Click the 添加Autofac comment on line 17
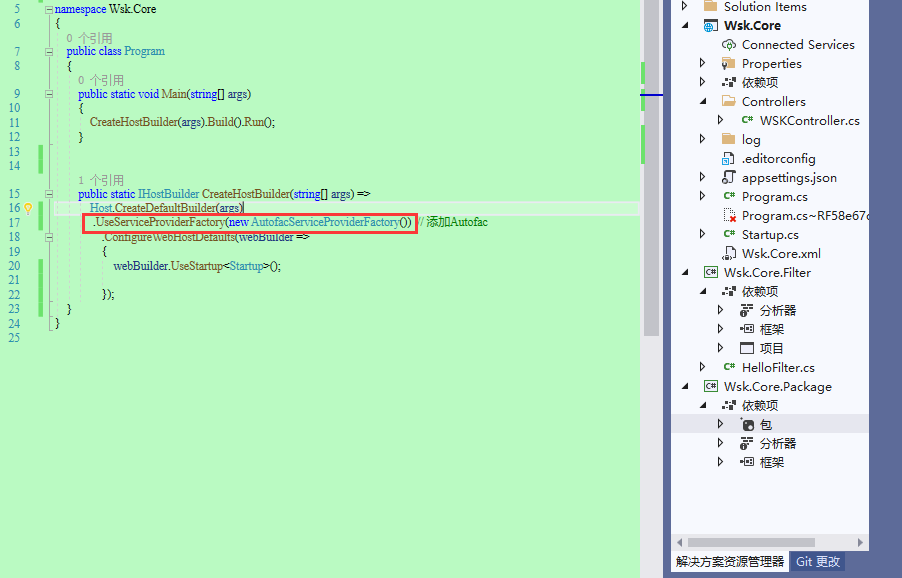Image resolution: width=902 pixels, height=578 pixels. (452, 223)
